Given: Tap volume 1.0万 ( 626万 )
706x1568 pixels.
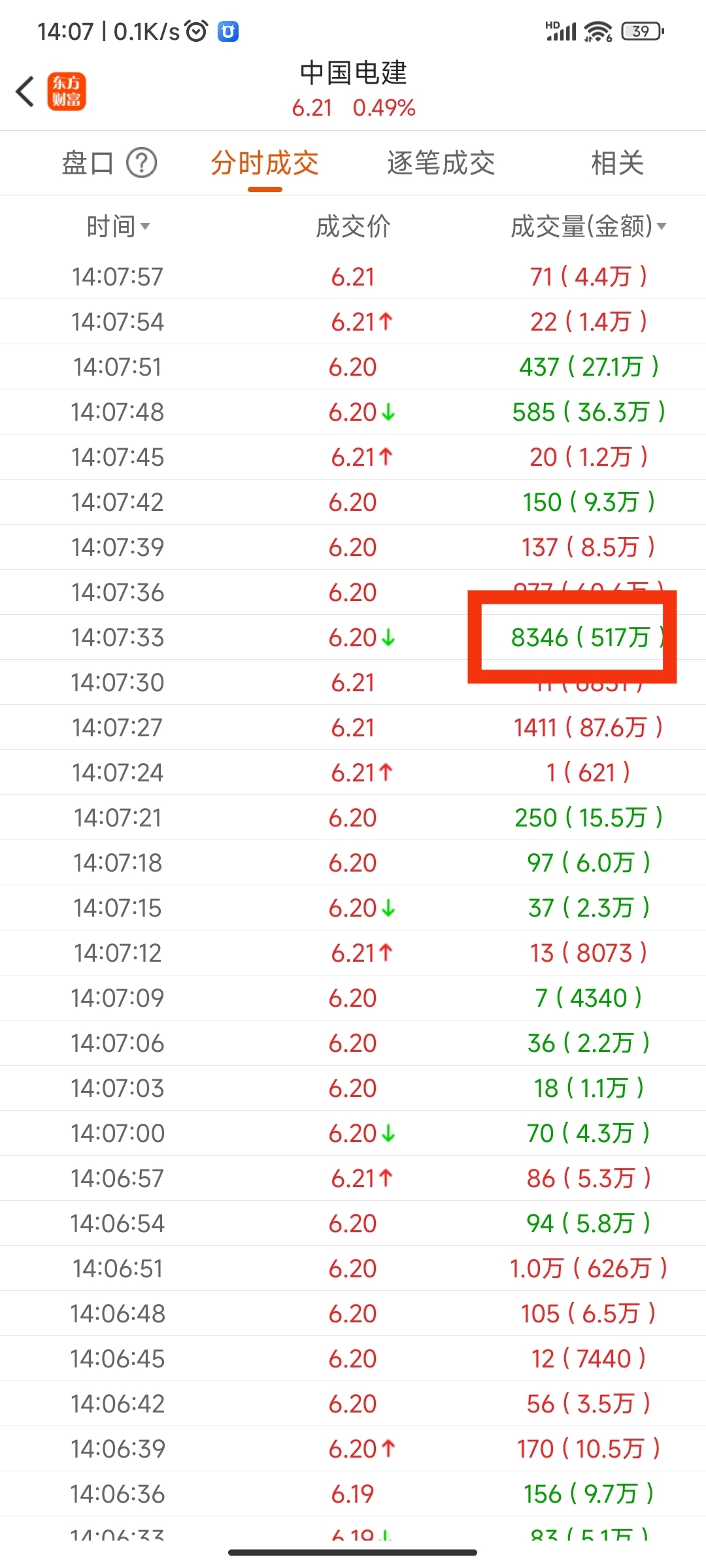Looking at the screenshot, I should [588, 1269].
